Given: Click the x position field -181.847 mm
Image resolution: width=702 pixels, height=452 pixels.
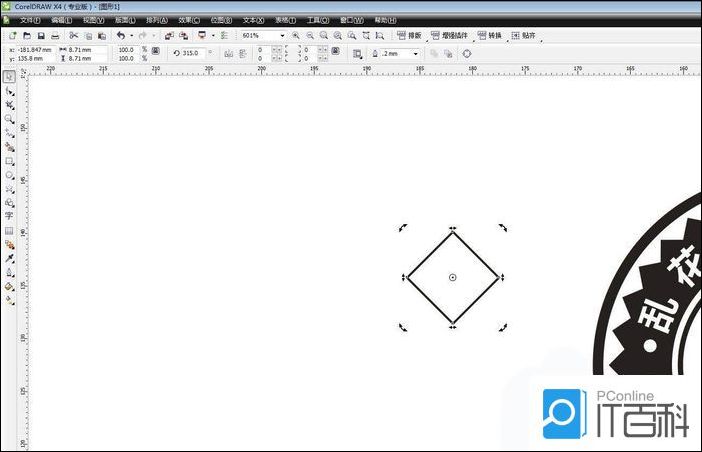Looking at the screenshot, I should (x=35, y=50).
